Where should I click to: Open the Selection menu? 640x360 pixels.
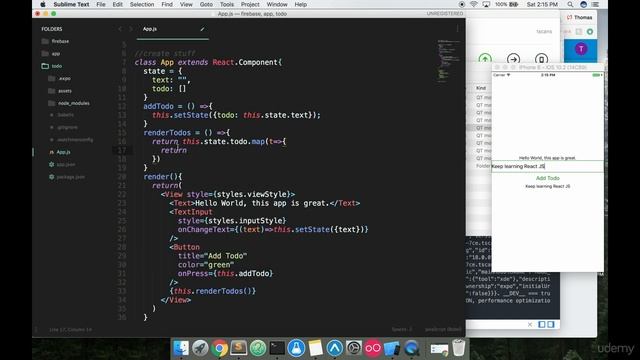click(x=142, y=4)
